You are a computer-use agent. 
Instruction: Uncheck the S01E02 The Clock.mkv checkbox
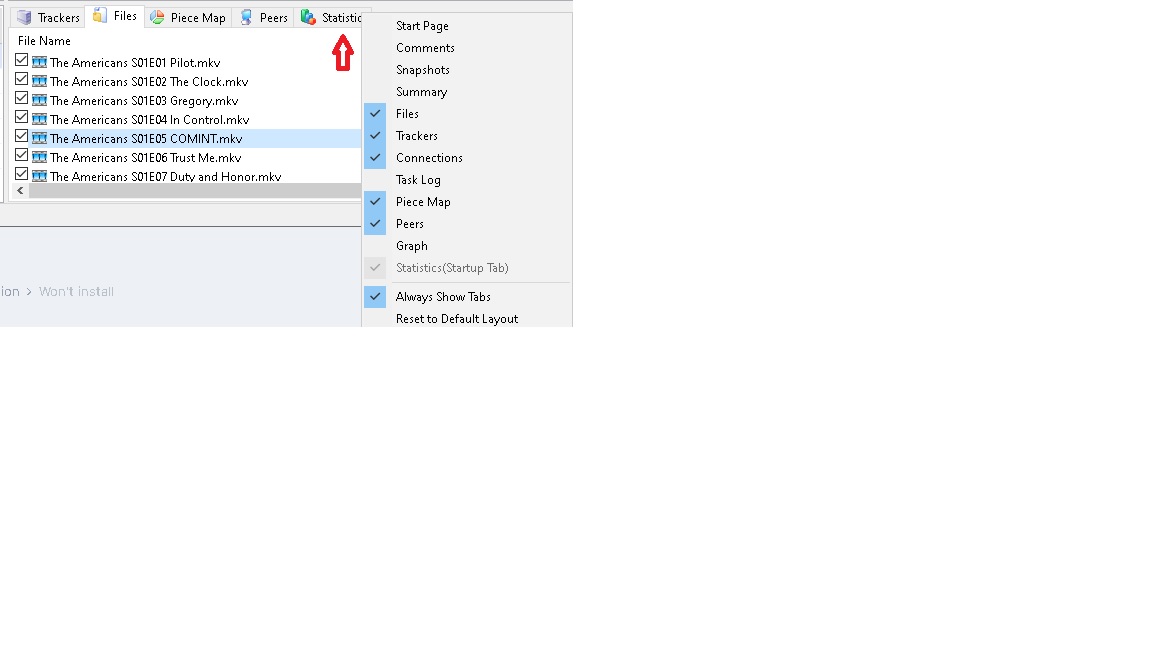[21, 79]
